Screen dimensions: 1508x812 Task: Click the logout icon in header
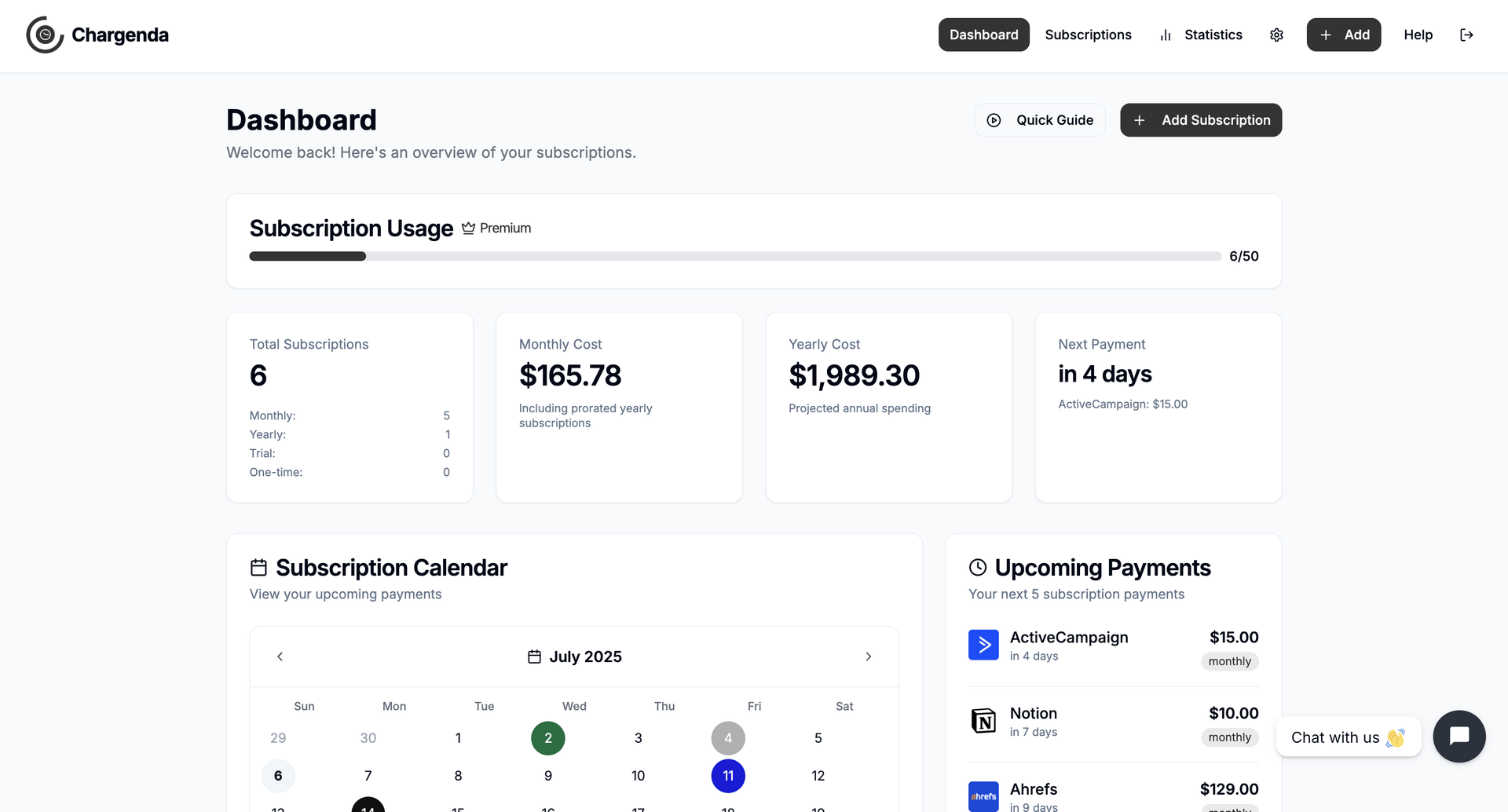1466,35
